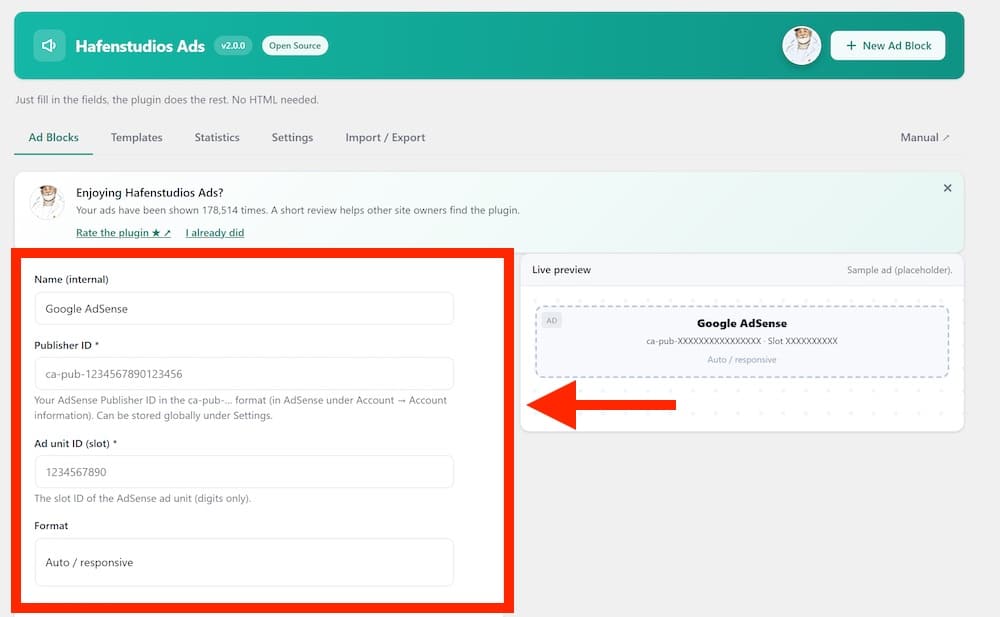Click the Enjoying Hafenstudios Ads? heading
Image resolution: width=1000 pixels, height=617 pixels.
149,193
